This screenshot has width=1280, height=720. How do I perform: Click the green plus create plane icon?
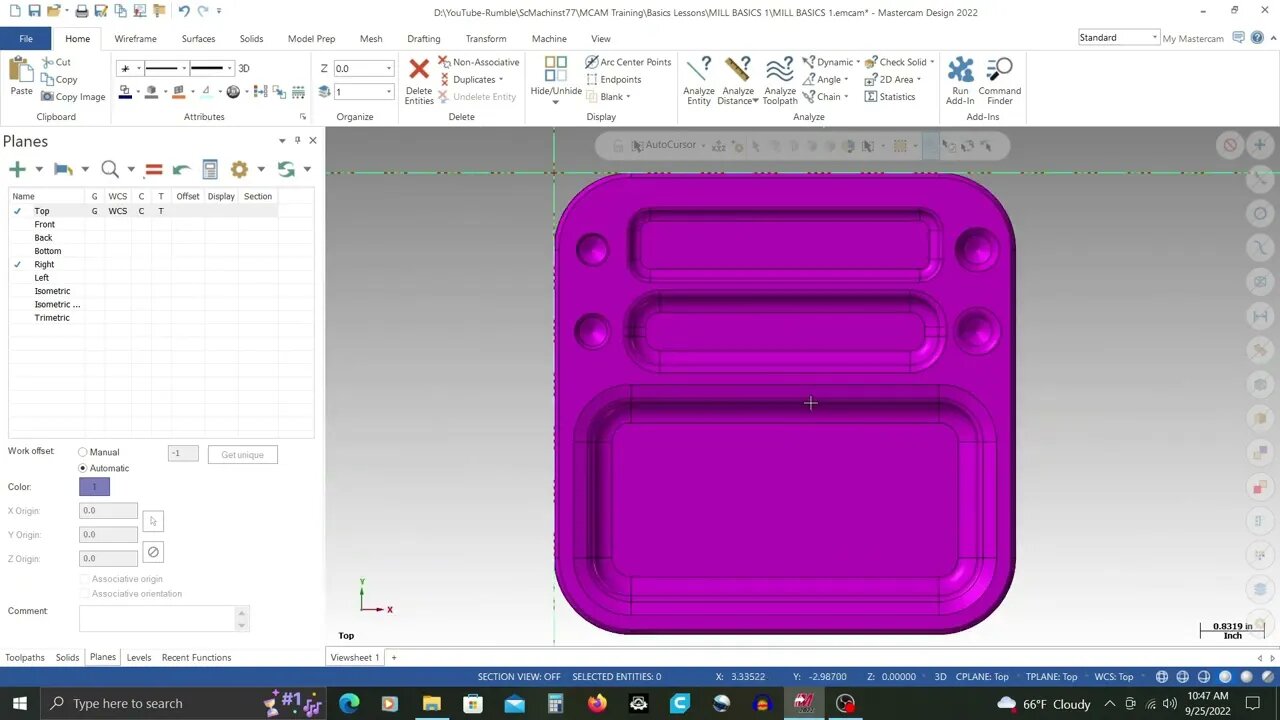coord(17,170)
